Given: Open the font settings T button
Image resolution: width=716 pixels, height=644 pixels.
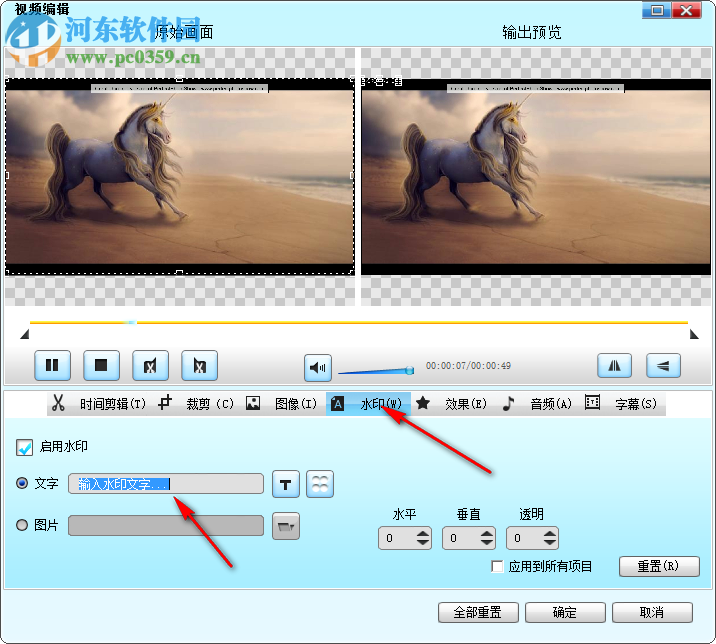Looking at the screenshot, I should [286, 484].
